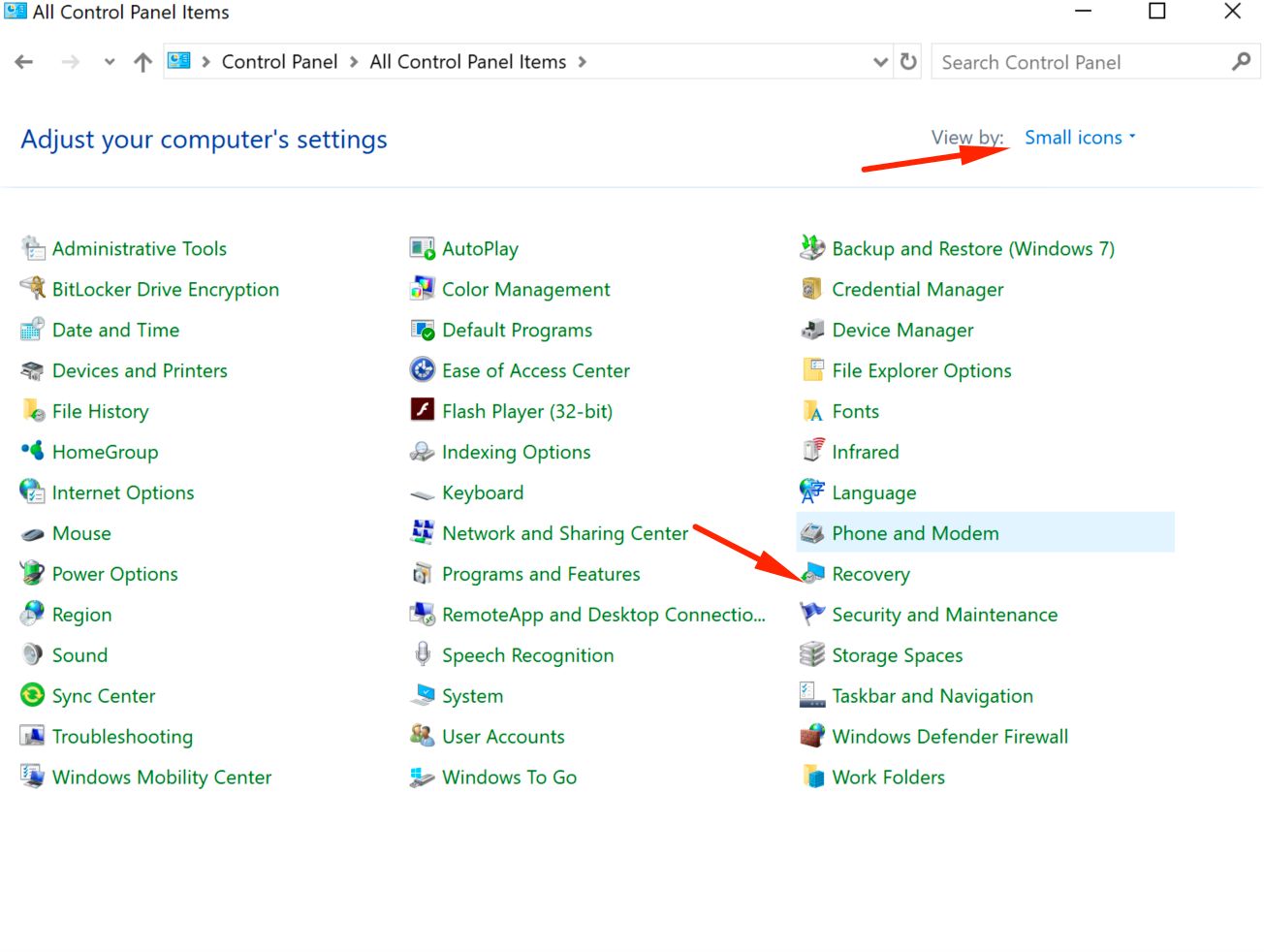This screenshot has height=952, width=1264.
Task: Open the Sync Center icon
Action: 33,696
